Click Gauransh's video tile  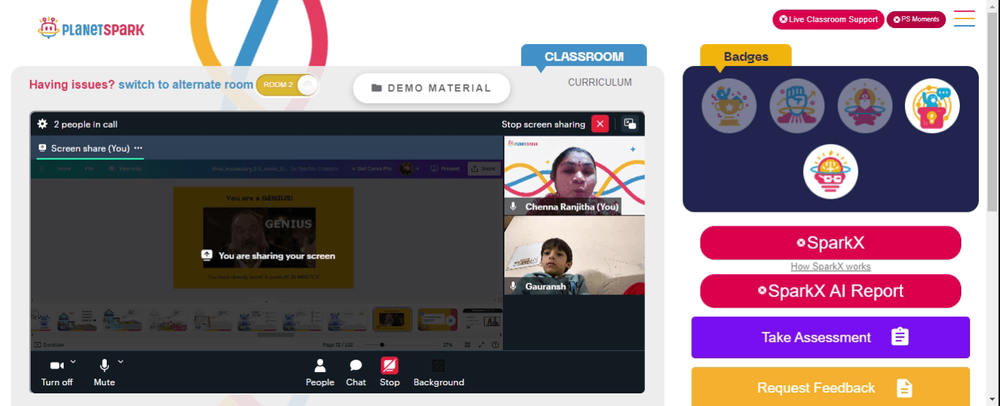click(574, 255)
